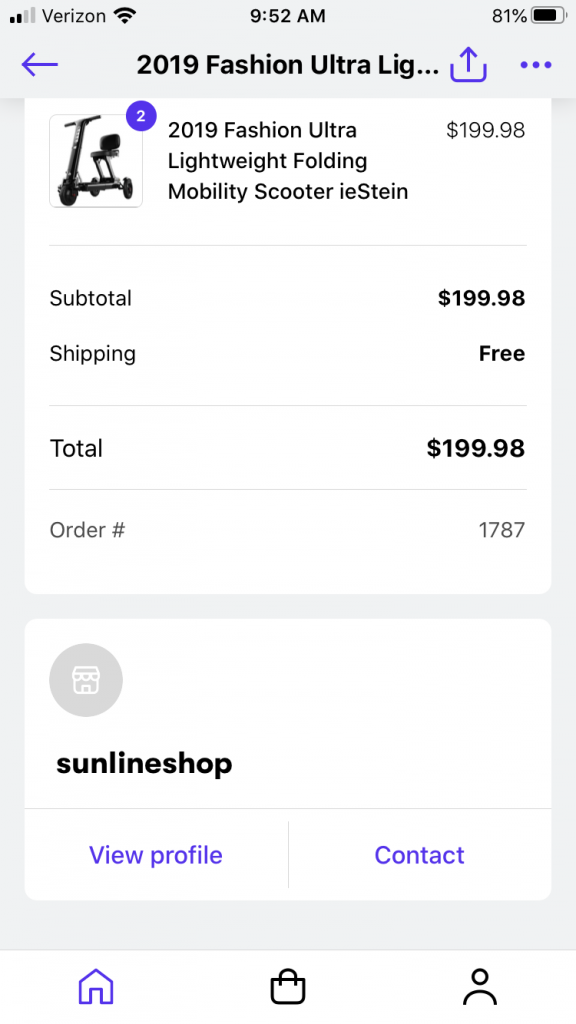Go to the Home tab icon
Image resolution: width=576 pixels, height=1024 pixels.
click(x=96, y=986)
